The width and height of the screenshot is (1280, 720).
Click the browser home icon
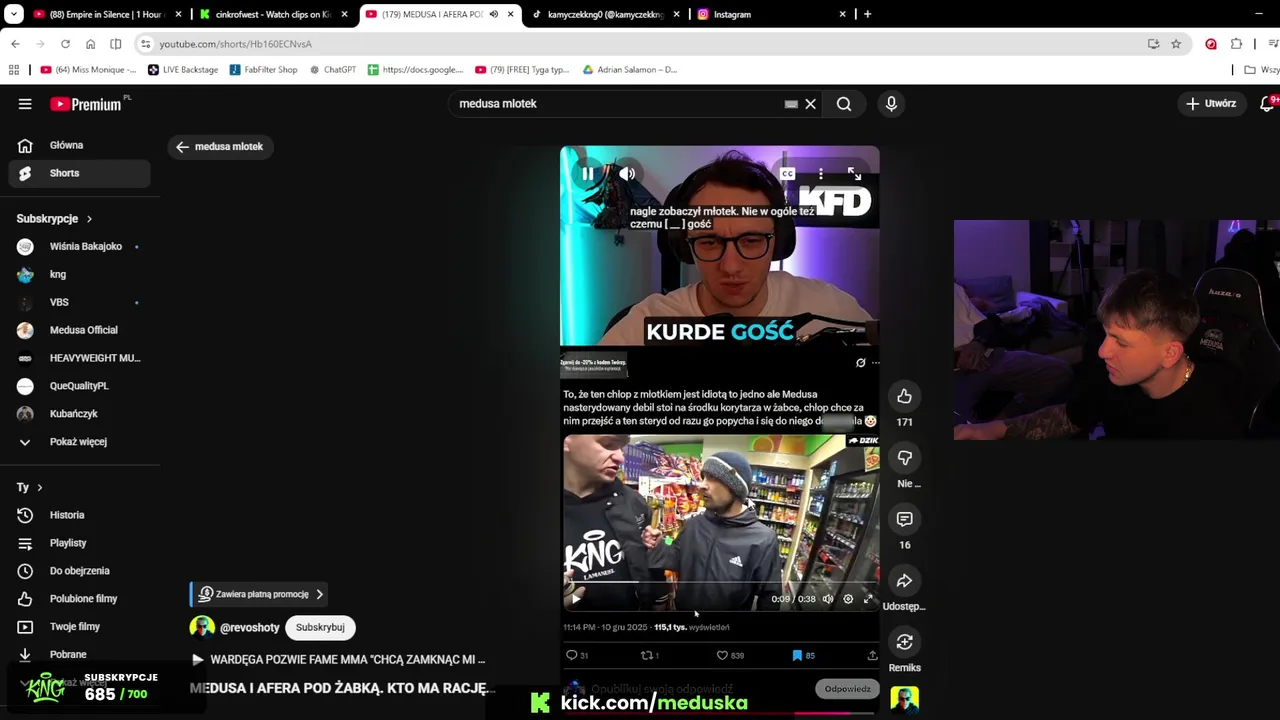click(90, 44)
